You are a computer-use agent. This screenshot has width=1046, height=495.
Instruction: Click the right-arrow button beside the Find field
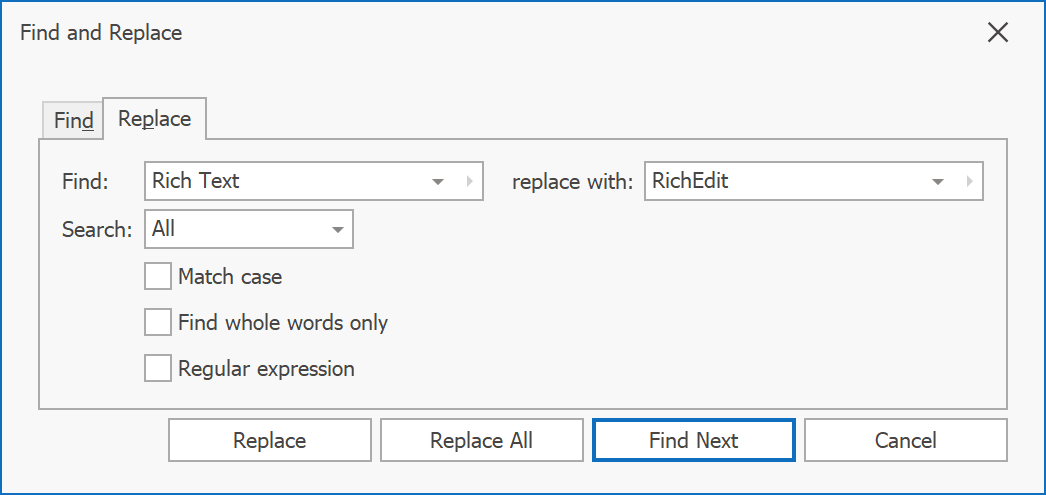(469, 182)
